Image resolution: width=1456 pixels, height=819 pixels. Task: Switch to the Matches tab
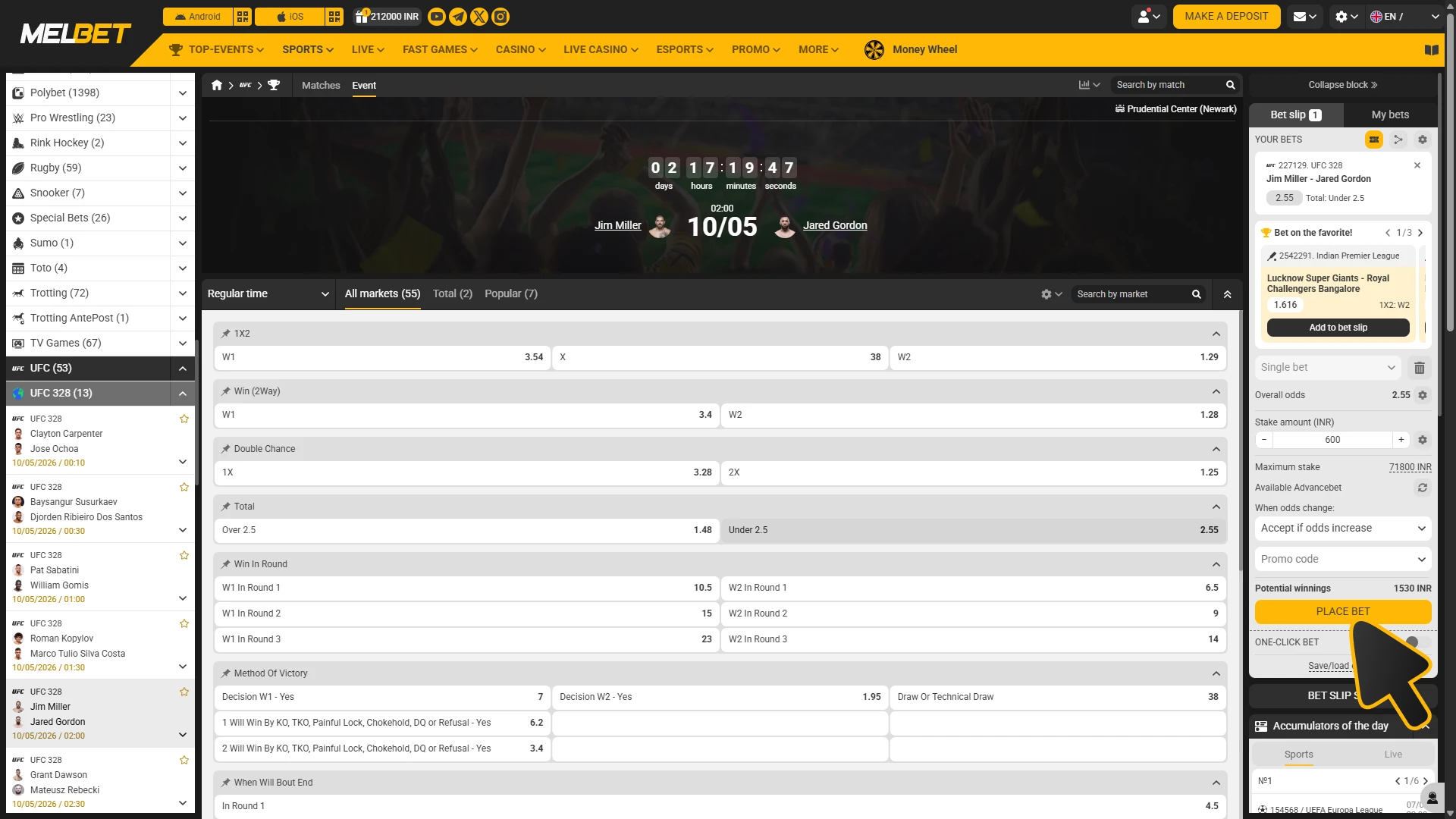pos(321,86)
